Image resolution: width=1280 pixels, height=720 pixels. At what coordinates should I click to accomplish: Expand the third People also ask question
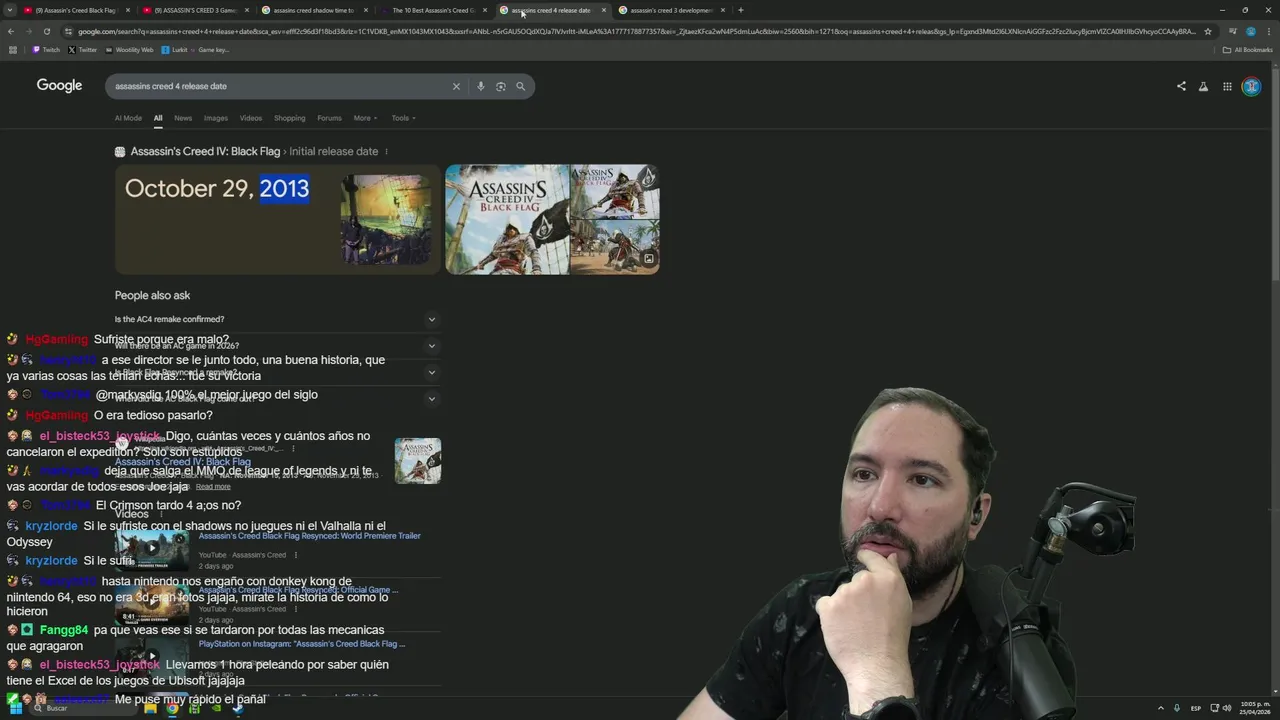[277, 372]
